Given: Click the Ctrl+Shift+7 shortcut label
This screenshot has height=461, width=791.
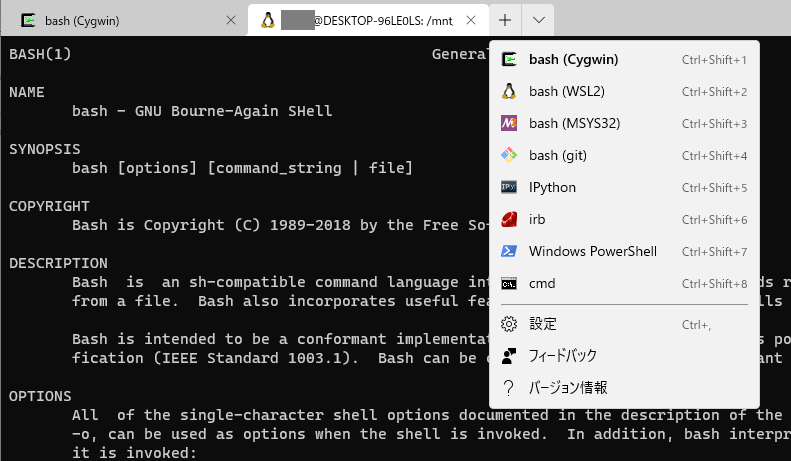Looking at the screenshot, I should [714, 252].
